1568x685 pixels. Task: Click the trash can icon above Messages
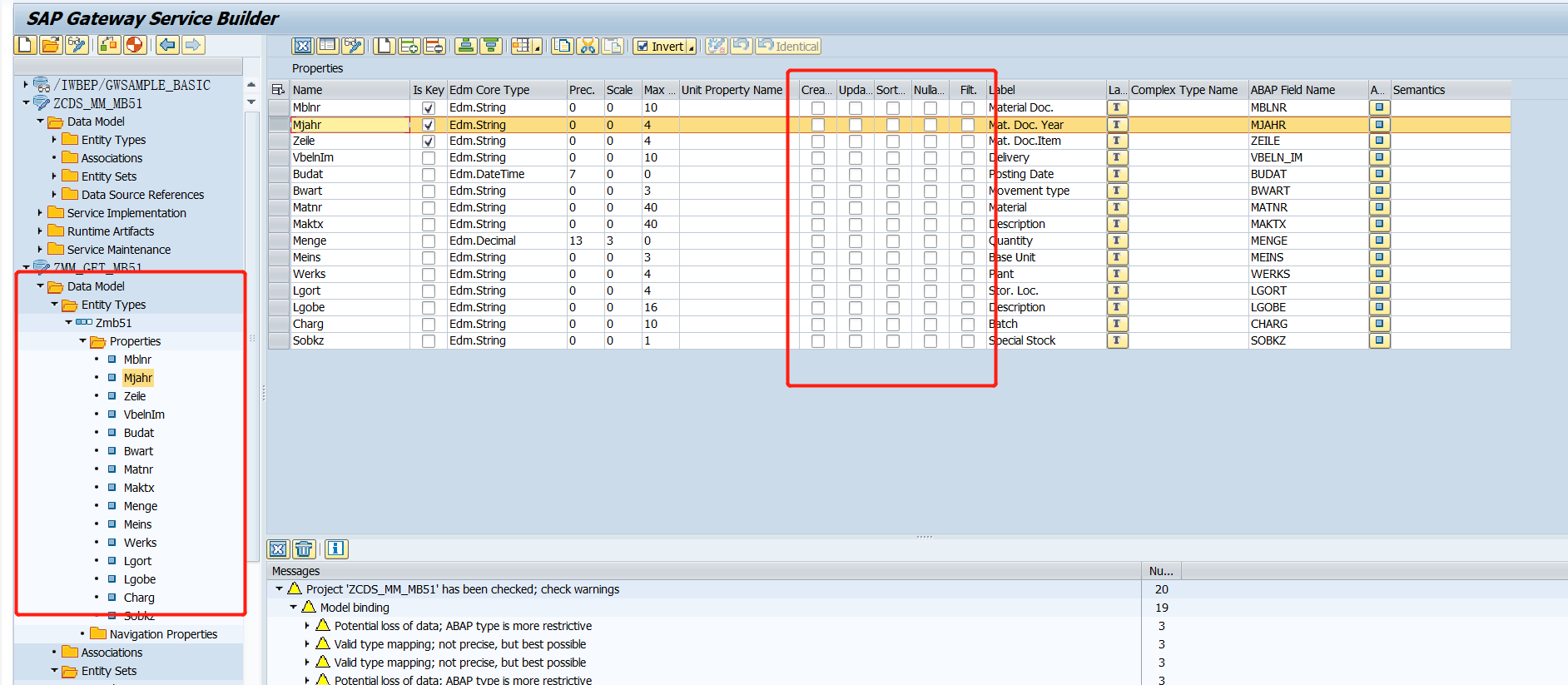coord(304,548)
